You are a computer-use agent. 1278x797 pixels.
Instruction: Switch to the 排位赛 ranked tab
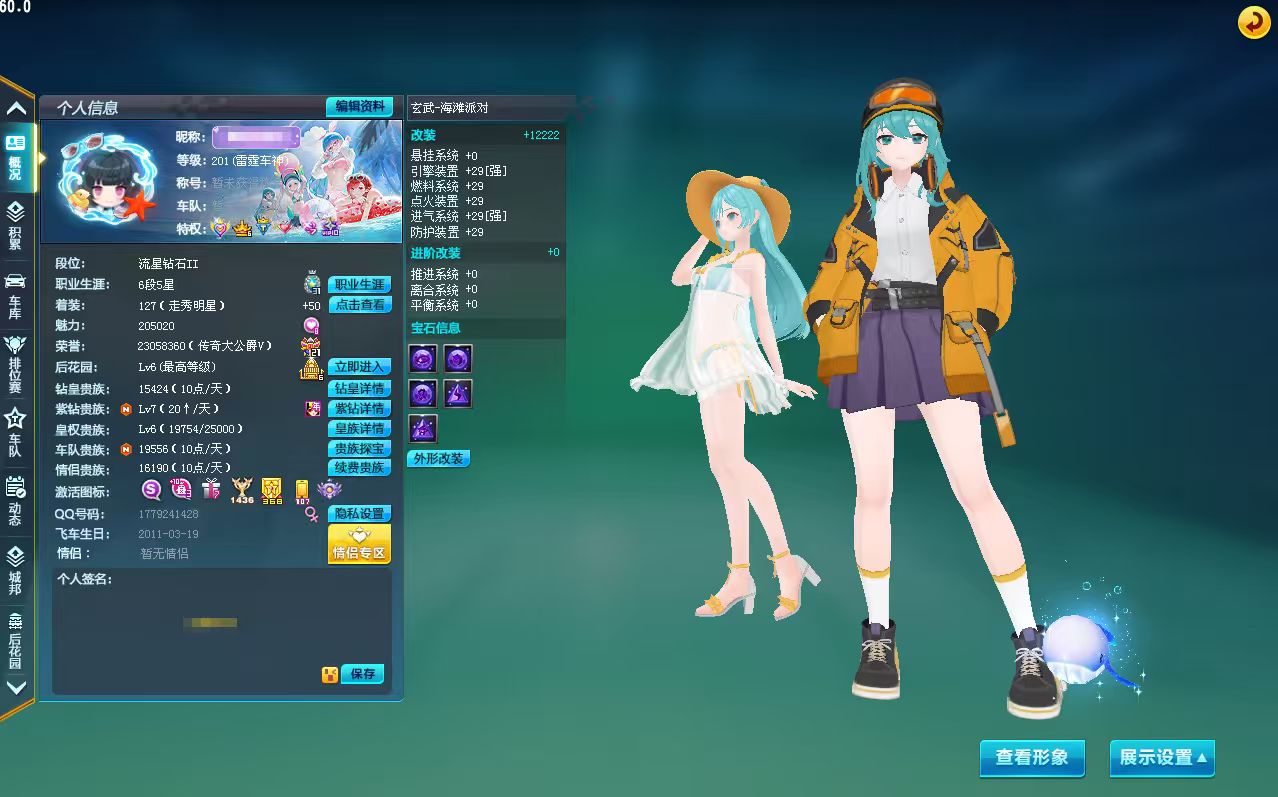tap(16, 364)
